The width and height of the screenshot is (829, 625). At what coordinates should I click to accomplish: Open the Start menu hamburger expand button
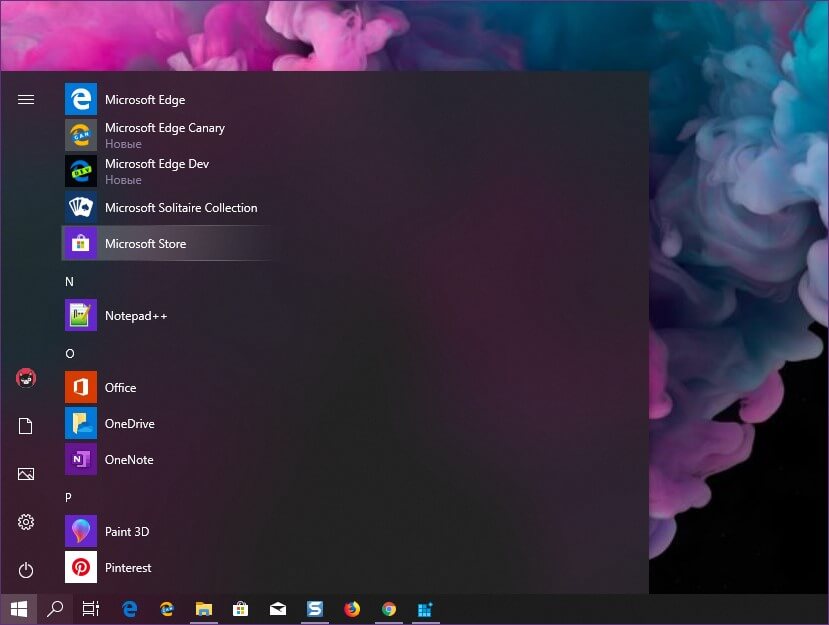(26, 99)
